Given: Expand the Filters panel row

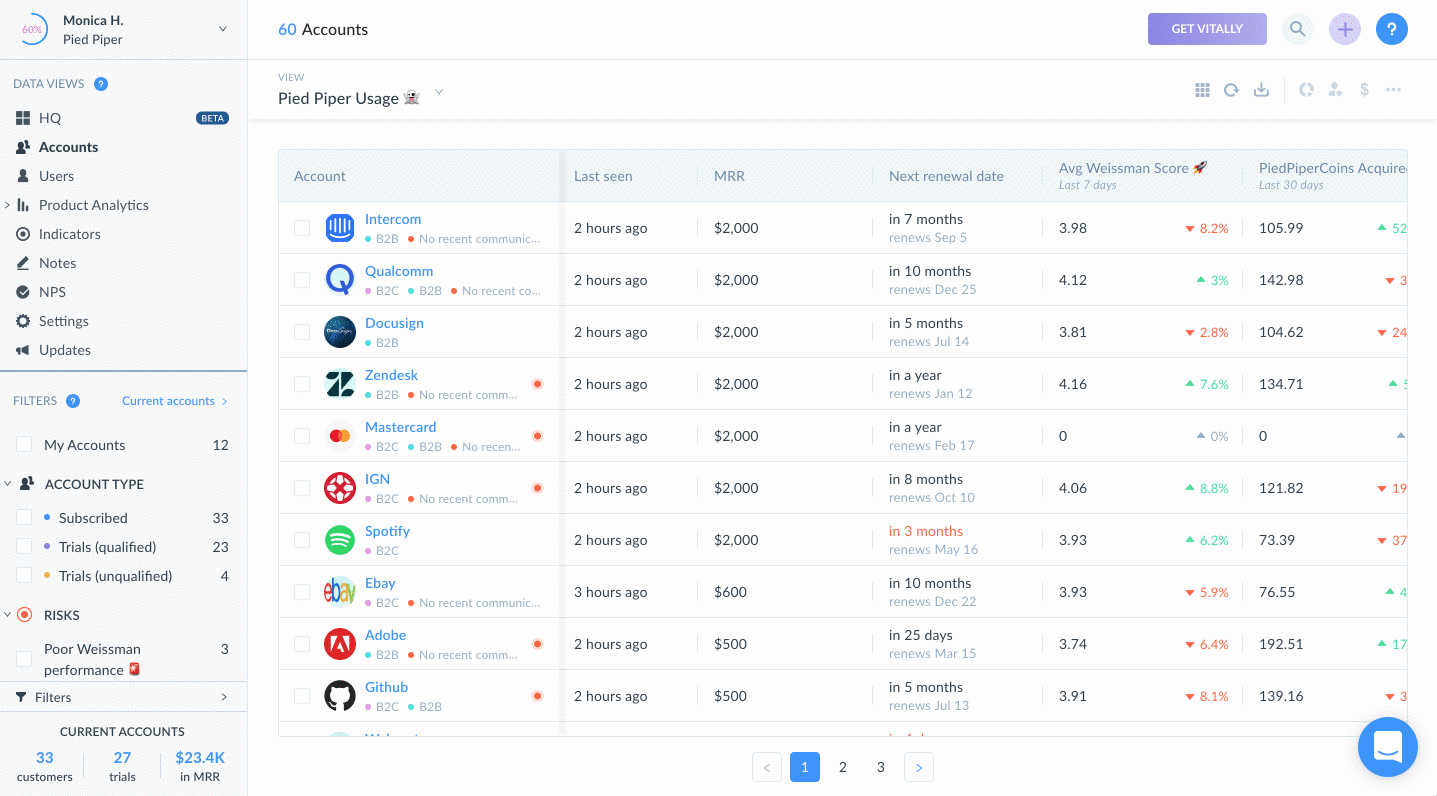Looking at the screenshot, I should click(x=123, y=697).
